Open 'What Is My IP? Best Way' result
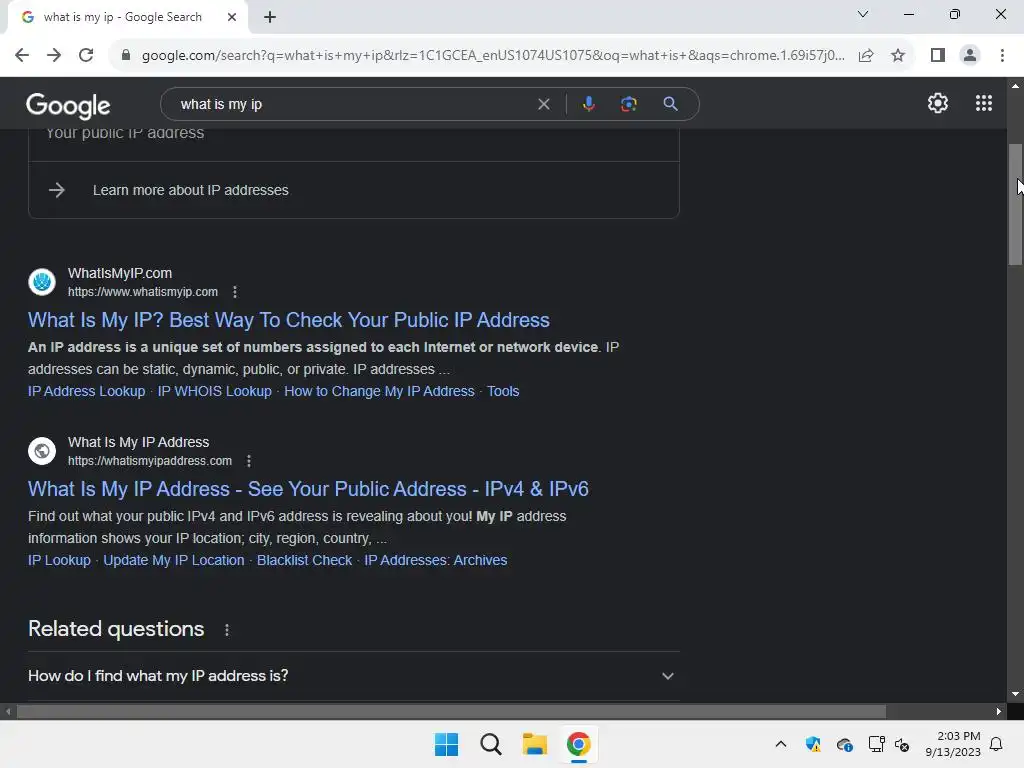Viewport: 1024px width, 768px height. [289, 320]
